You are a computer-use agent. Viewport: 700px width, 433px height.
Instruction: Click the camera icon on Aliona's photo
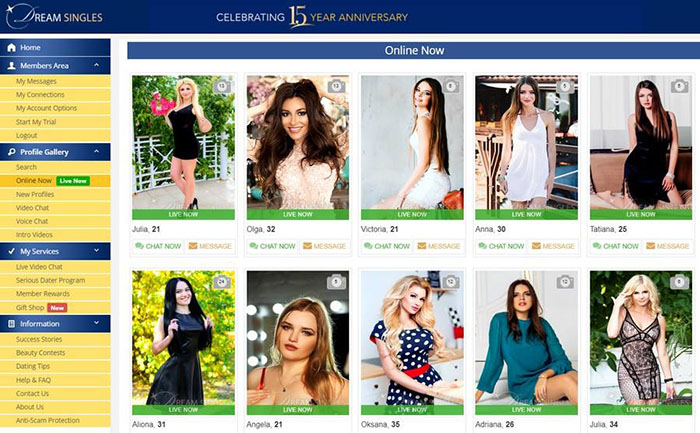click(222, 282)
